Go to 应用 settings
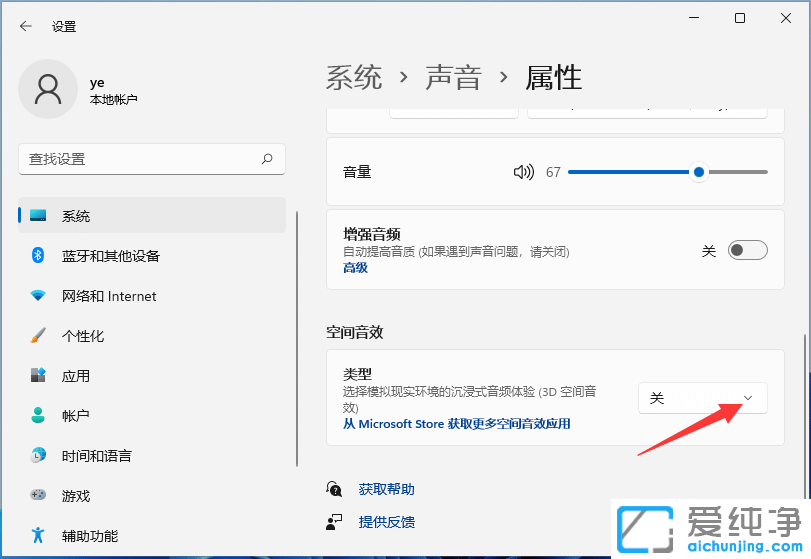 [x=152, y=375]
